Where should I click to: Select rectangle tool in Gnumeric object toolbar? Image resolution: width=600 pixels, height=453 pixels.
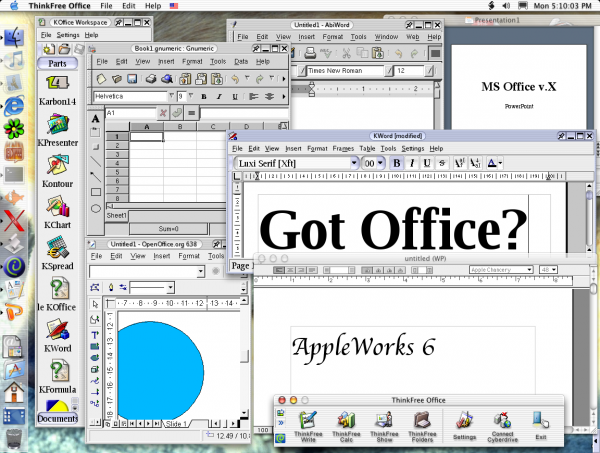(x=96, y=192)
